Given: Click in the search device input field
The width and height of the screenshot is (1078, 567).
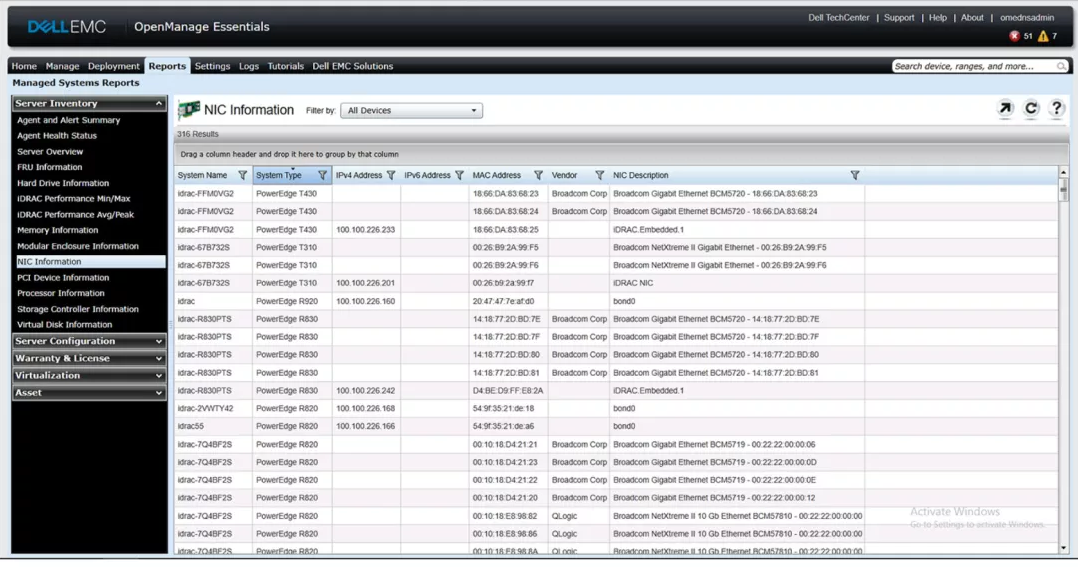Looking at the screenshot, I should click(x=974, y=66).
